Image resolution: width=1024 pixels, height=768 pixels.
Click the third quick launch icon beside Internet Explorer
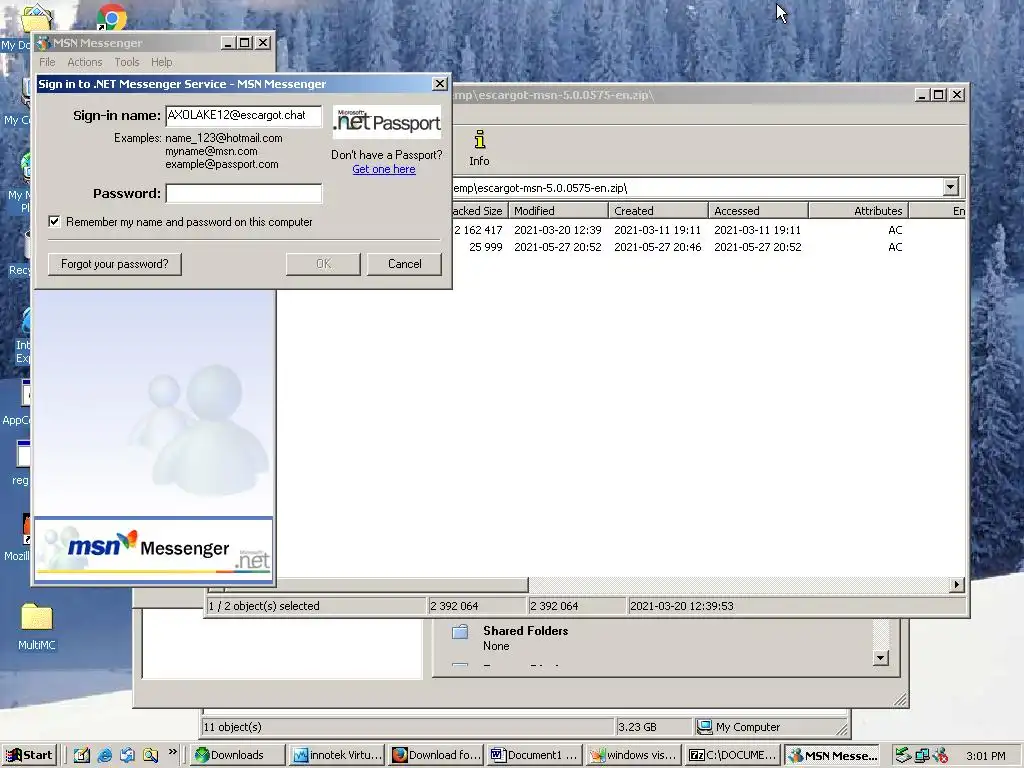pos(127,755)
